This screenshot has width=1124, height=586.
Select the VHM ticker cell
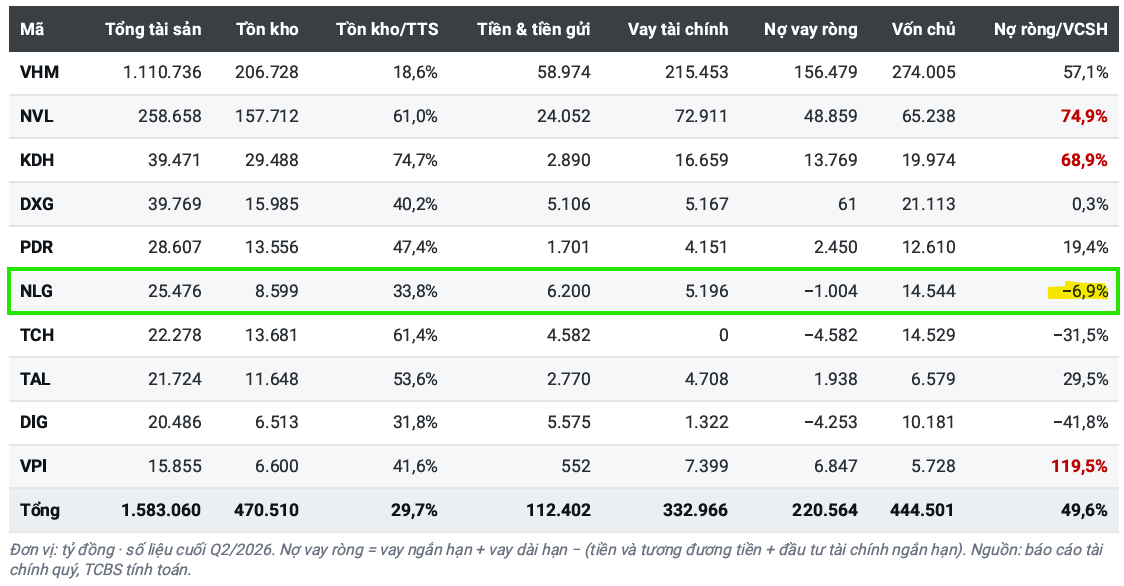(39, 72)
